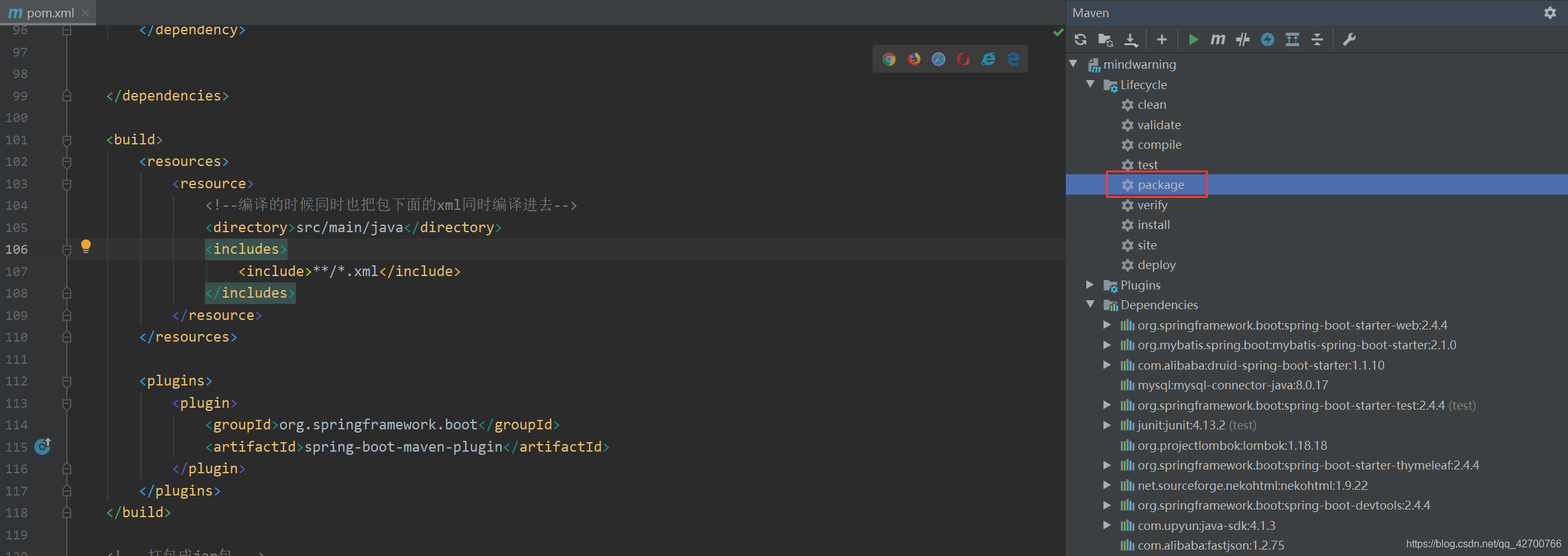Click the **/*.xml include pattern
Image resolution: width=1568 pixels, height=556 pixels.
pyautogui.click(x=346, y=271)
